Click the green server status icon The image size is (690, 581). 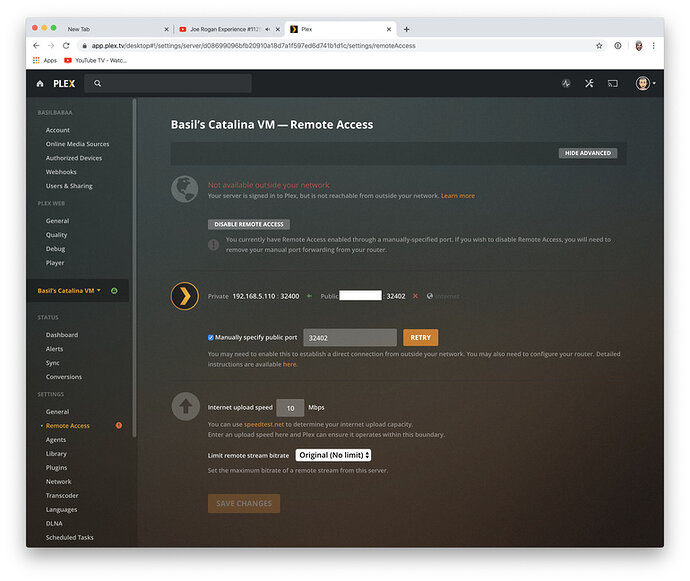(x=114, y=291)
